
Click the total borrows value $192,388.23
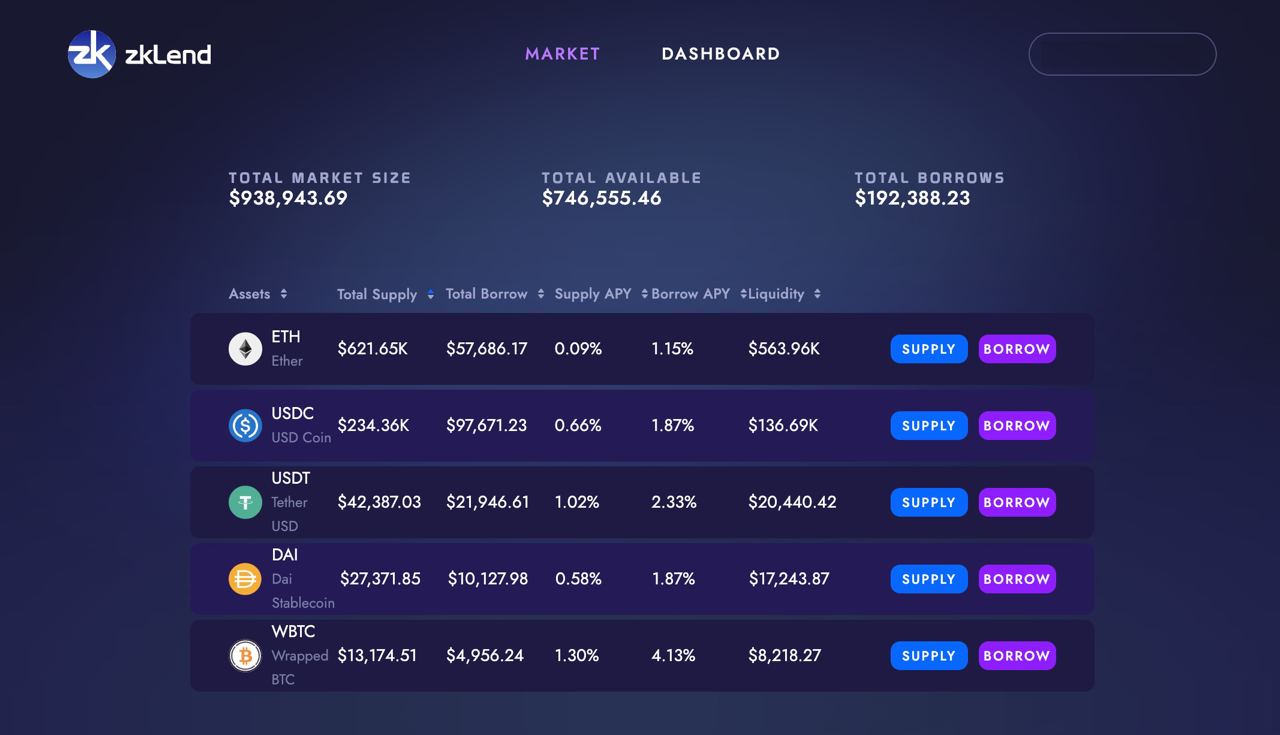(x=912, y=198)
